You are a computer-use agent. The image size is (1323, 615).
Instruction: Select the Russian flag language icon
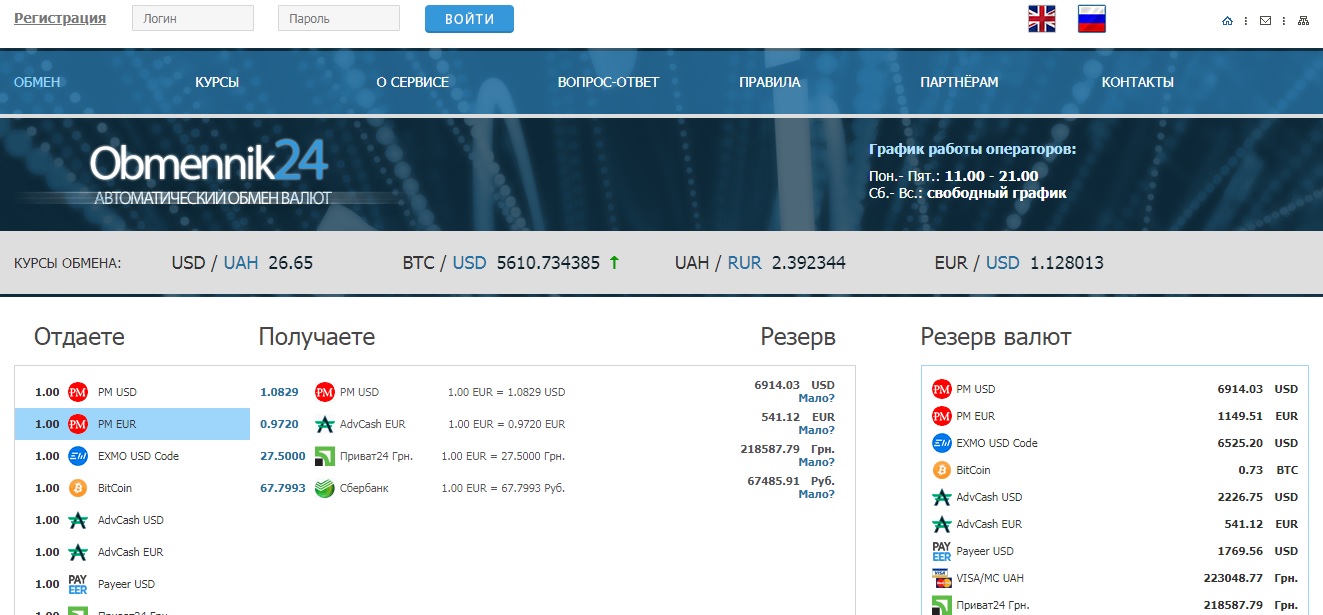coord(1091,19)
